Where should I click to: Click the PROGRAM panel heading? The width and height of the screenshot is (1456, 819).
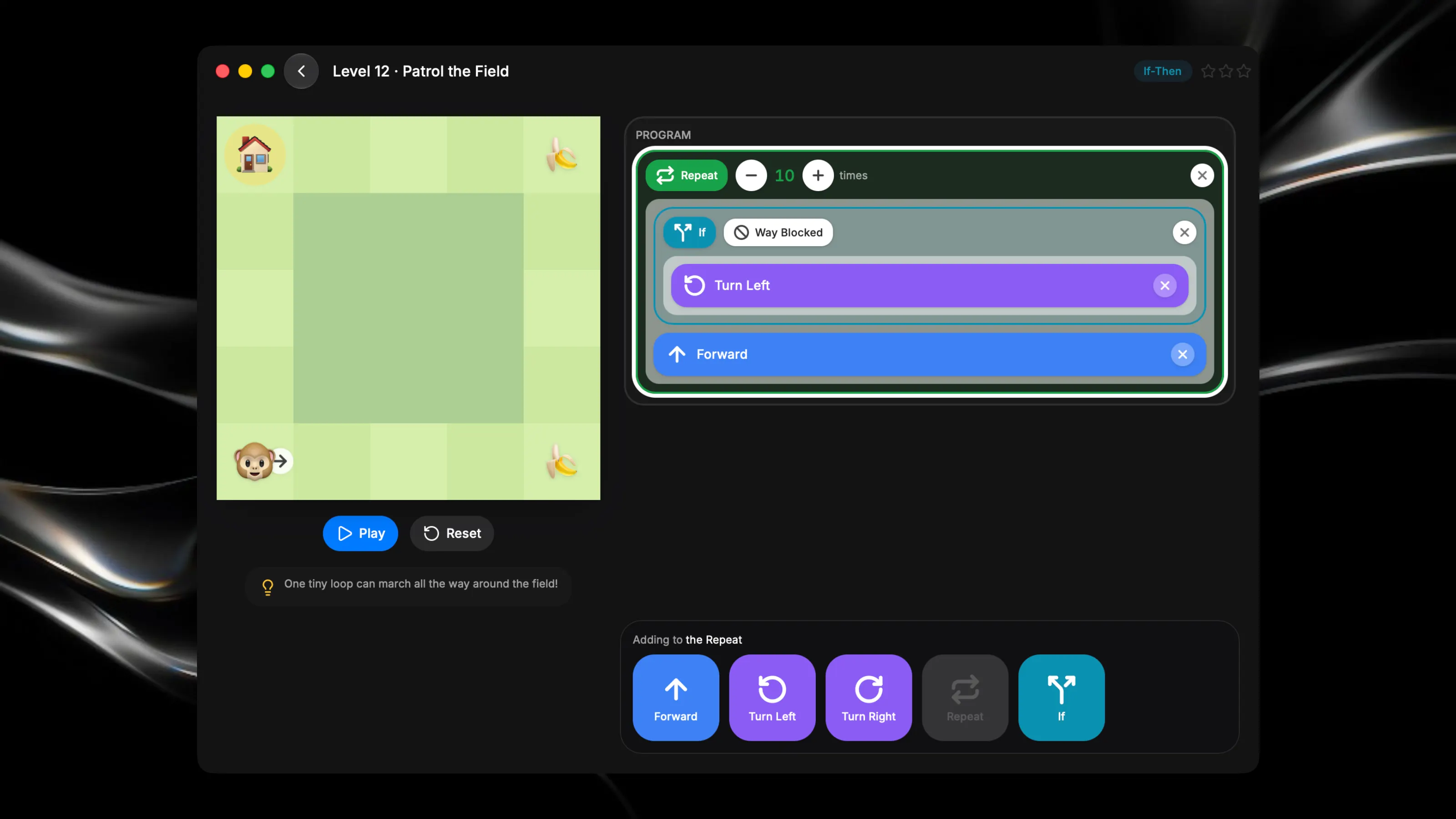(663, 135)
